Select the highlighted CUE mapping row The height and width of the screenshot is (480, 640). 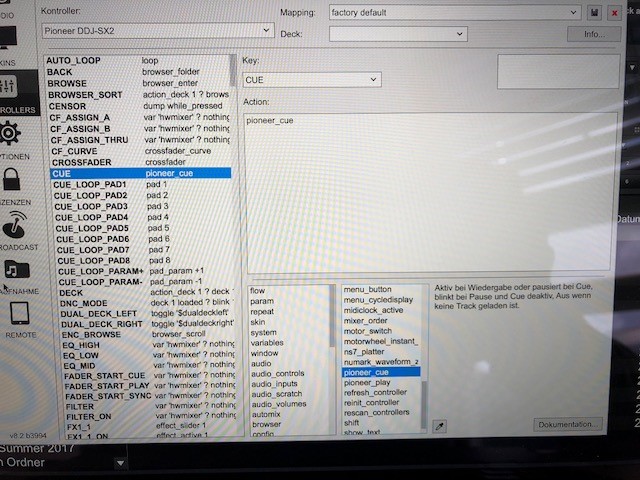point(141,173)
